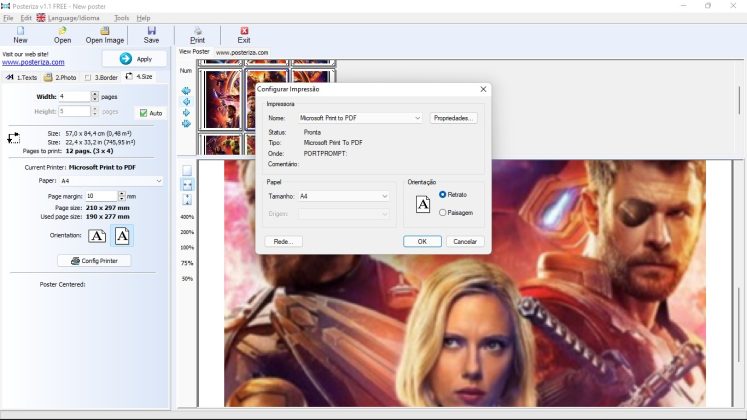
Task: Close the Configurar Impressão dialog
Action: tap(483, 89)
